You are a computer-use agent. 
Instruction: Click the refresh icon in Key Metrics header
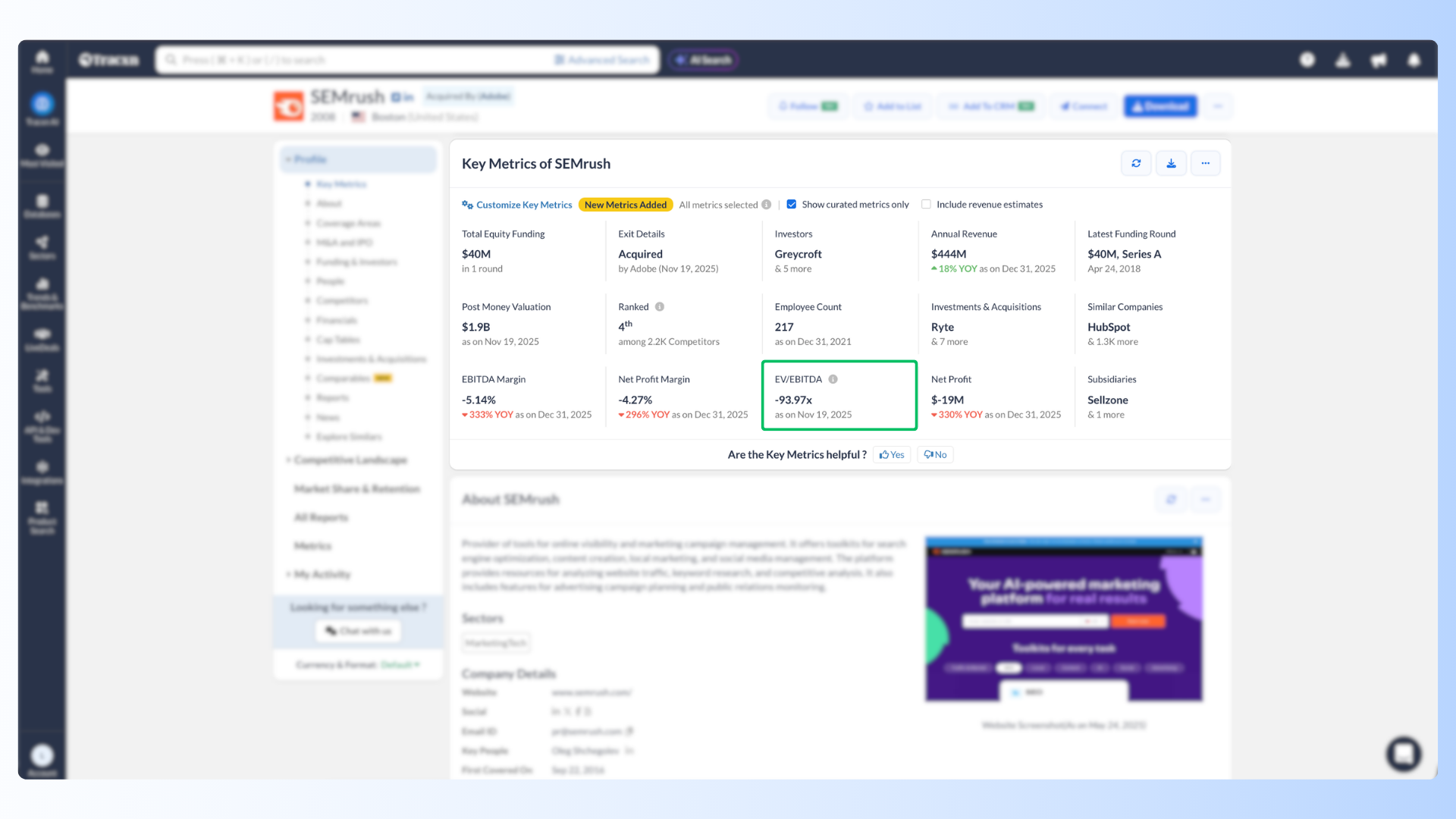point(1136,163)
